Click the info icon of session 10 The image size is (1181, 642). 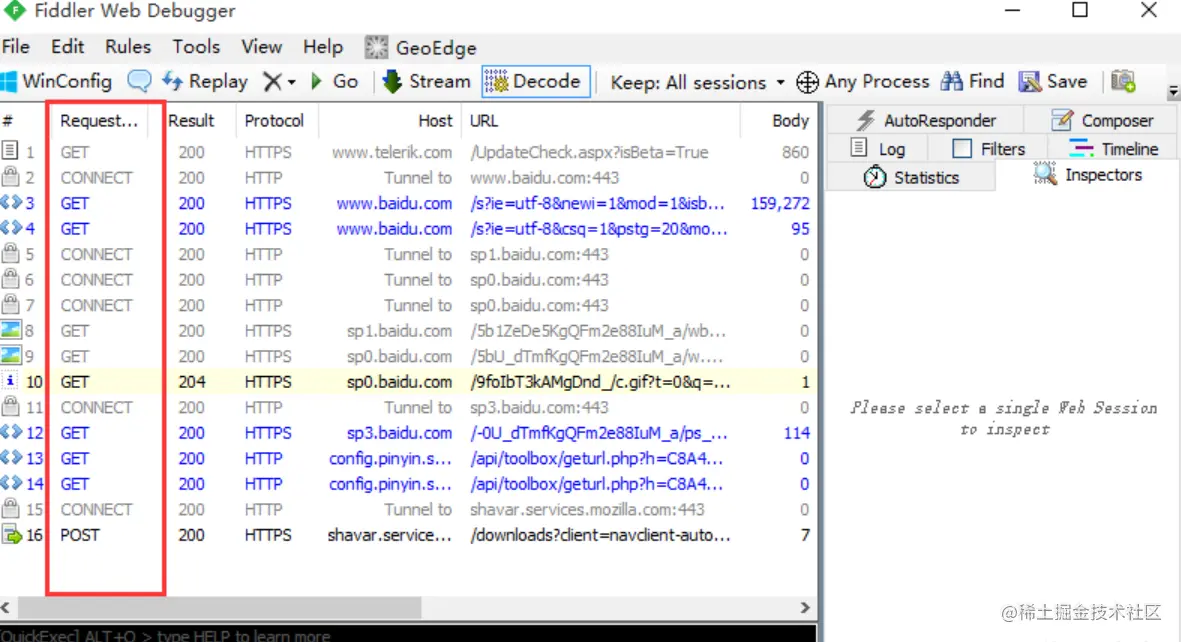pos(10,381)
